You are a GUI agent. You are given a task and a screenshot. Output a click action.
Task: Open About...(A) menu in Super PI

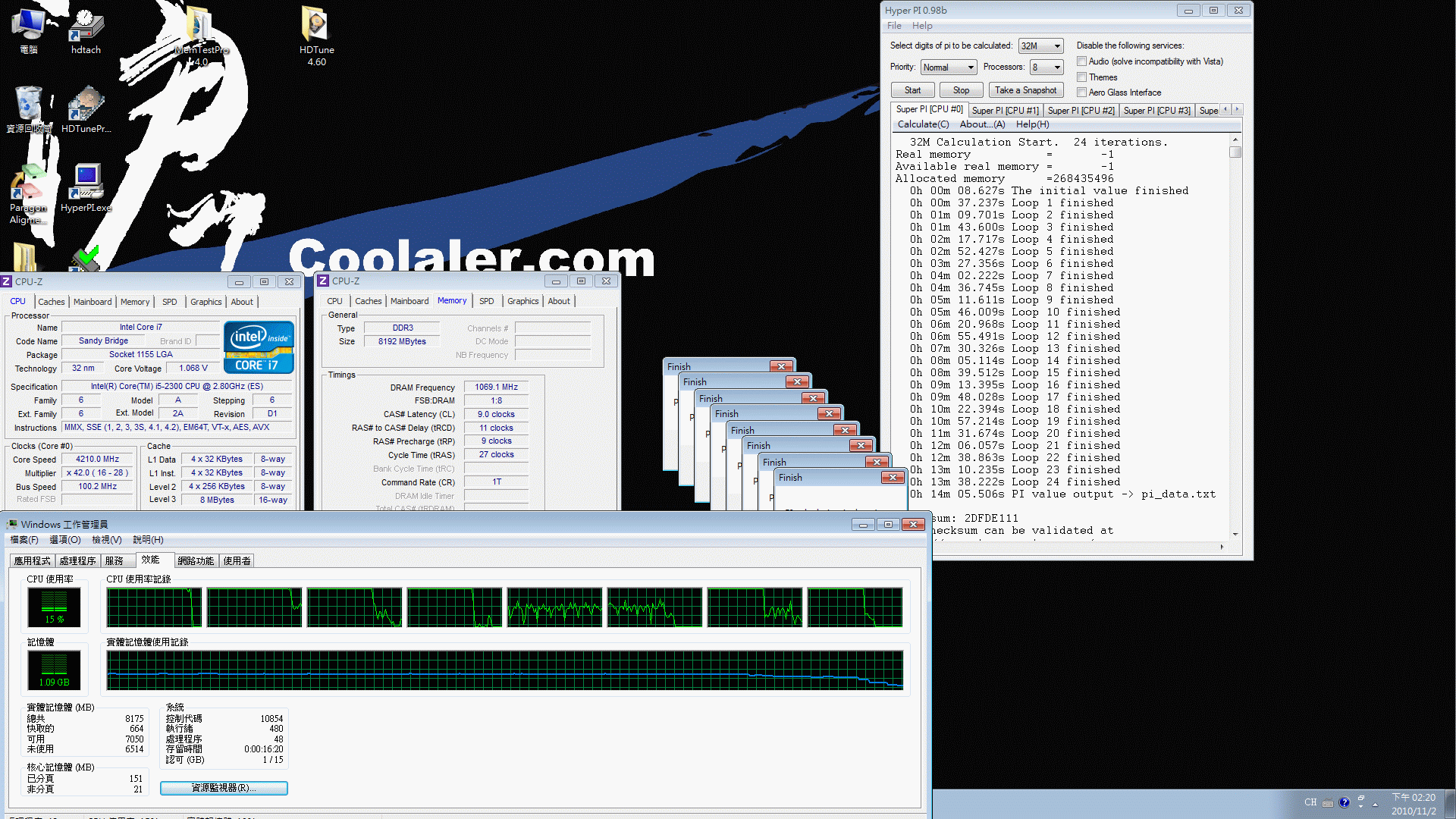pos(982,124)
